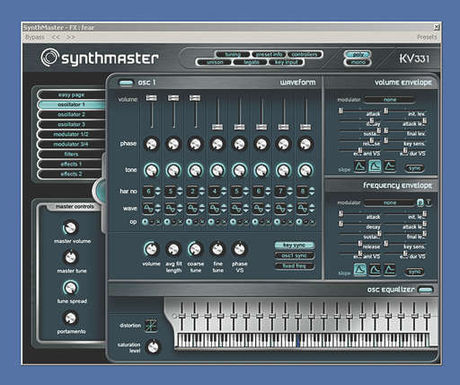The height and width of the screenshot is (385, 460).
Task: Switch voice mode to mono
Action: tap(358, 62)
